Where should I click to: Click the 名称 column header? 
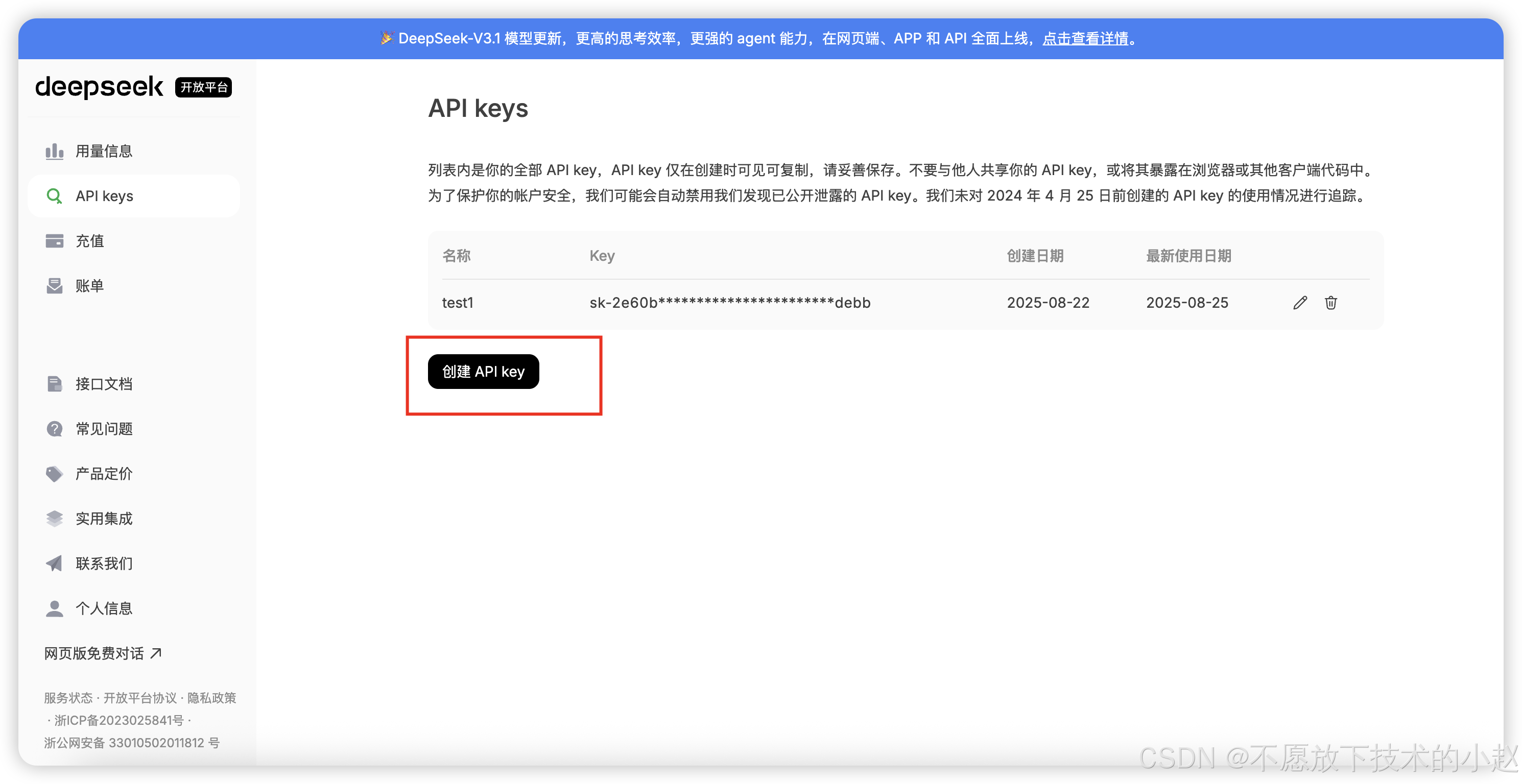click(456, 256)
